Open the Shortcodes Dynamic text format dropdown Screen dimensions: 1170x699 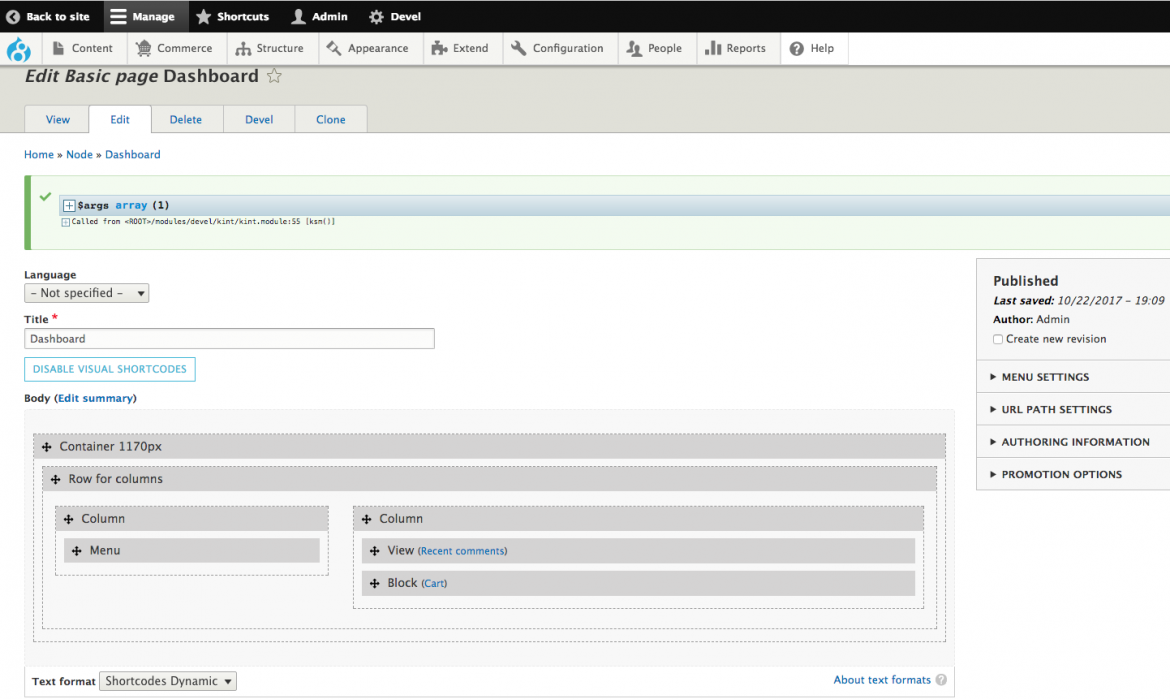[x=167, y=681]
